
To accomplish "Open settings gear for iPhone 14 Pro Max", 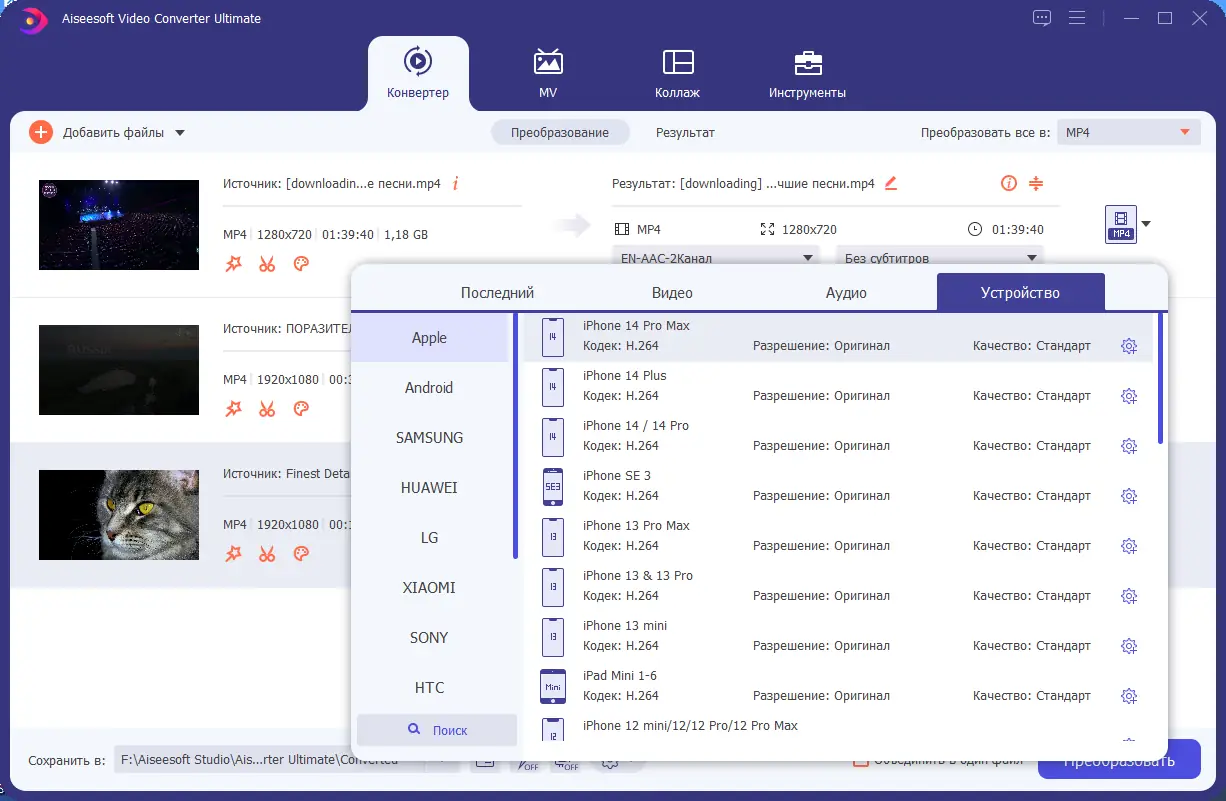I will click(1129, 346).
